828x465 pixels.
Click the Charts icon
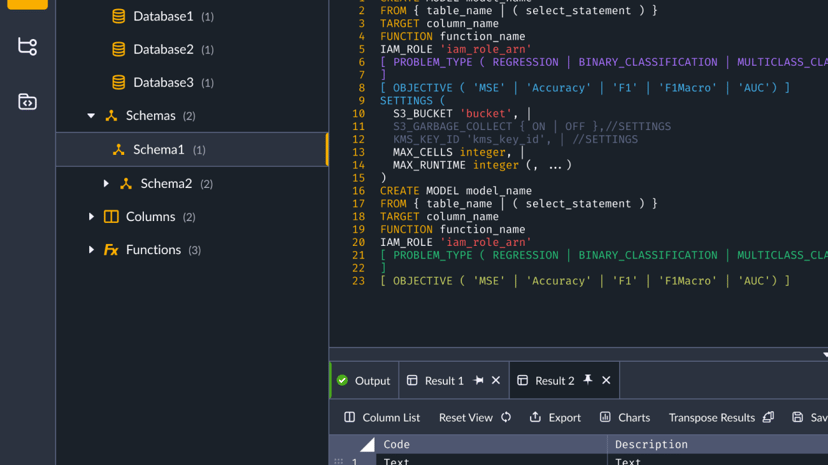(x=605, y=417)
